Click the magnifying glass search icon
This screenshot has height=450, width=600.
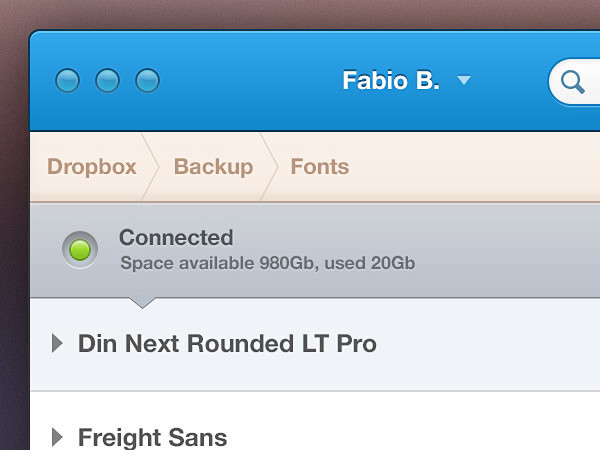(573, 82)
